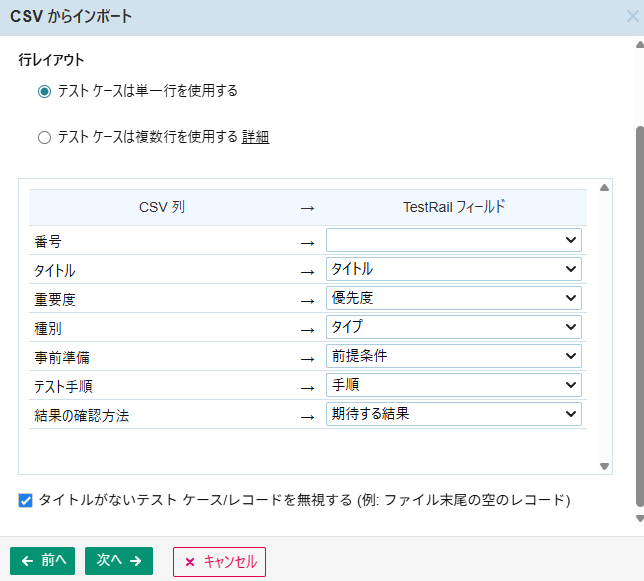Screen dimensions: 644x581
Task: Expand the タイプ dropdown for 種別
Action: click(453, 327)
